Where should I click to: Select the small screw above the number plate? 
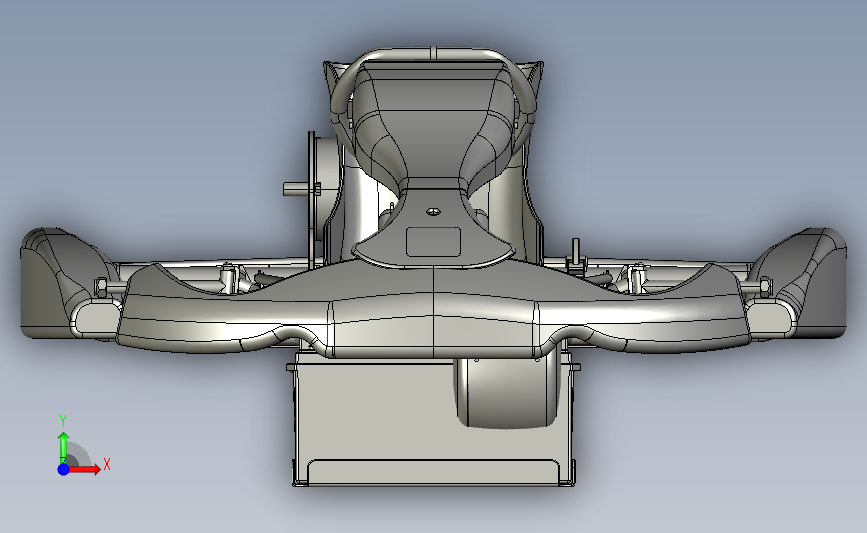click(x=434, y=211)
